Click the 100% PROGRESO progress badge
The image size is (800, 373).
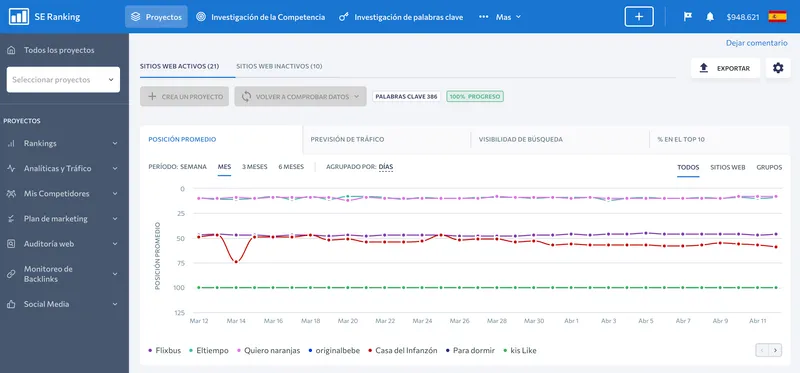point(475,96)
